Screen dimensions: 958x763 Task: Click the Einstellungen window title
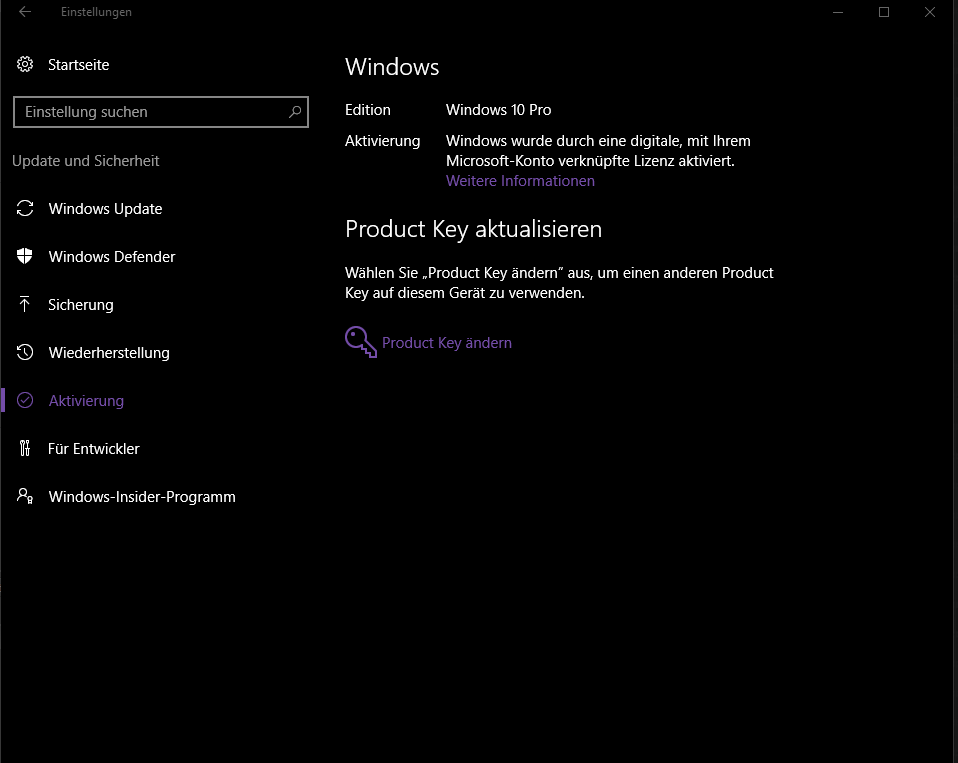[96, 12]
